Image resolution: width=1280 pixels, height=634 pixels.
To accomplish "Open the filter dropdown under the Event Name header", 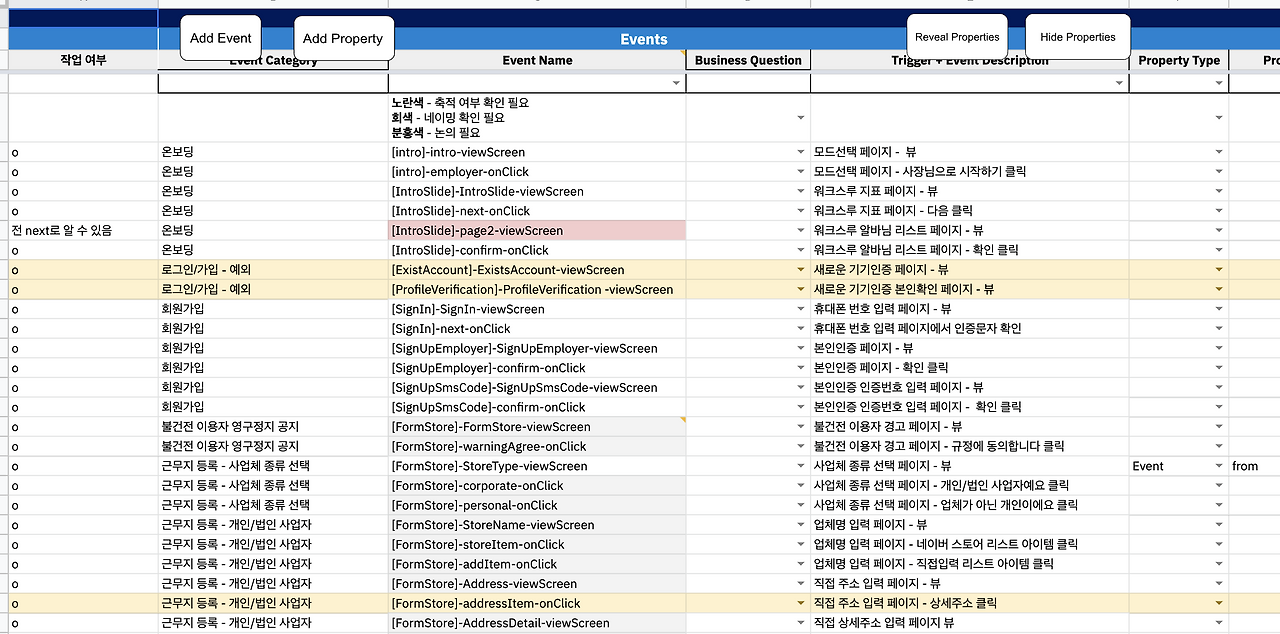I will (677, 84).
